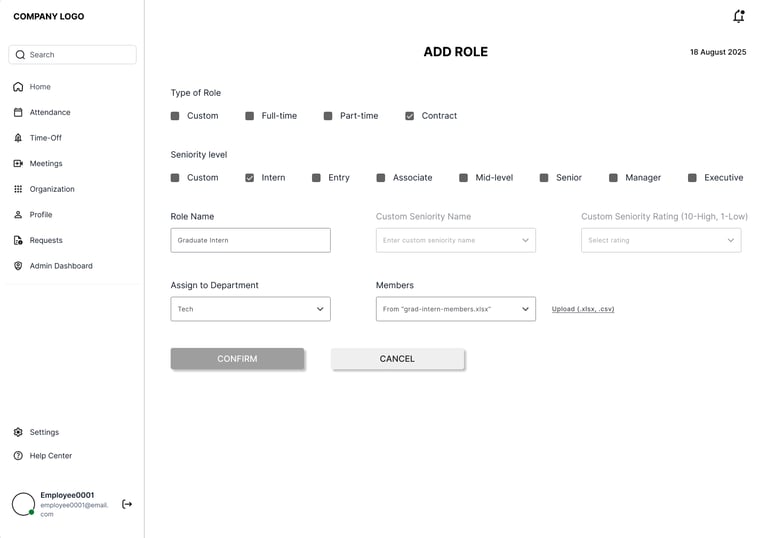Click the Meetings camera icon
Screen dimensions: 768x538
[x=18, y=164]
